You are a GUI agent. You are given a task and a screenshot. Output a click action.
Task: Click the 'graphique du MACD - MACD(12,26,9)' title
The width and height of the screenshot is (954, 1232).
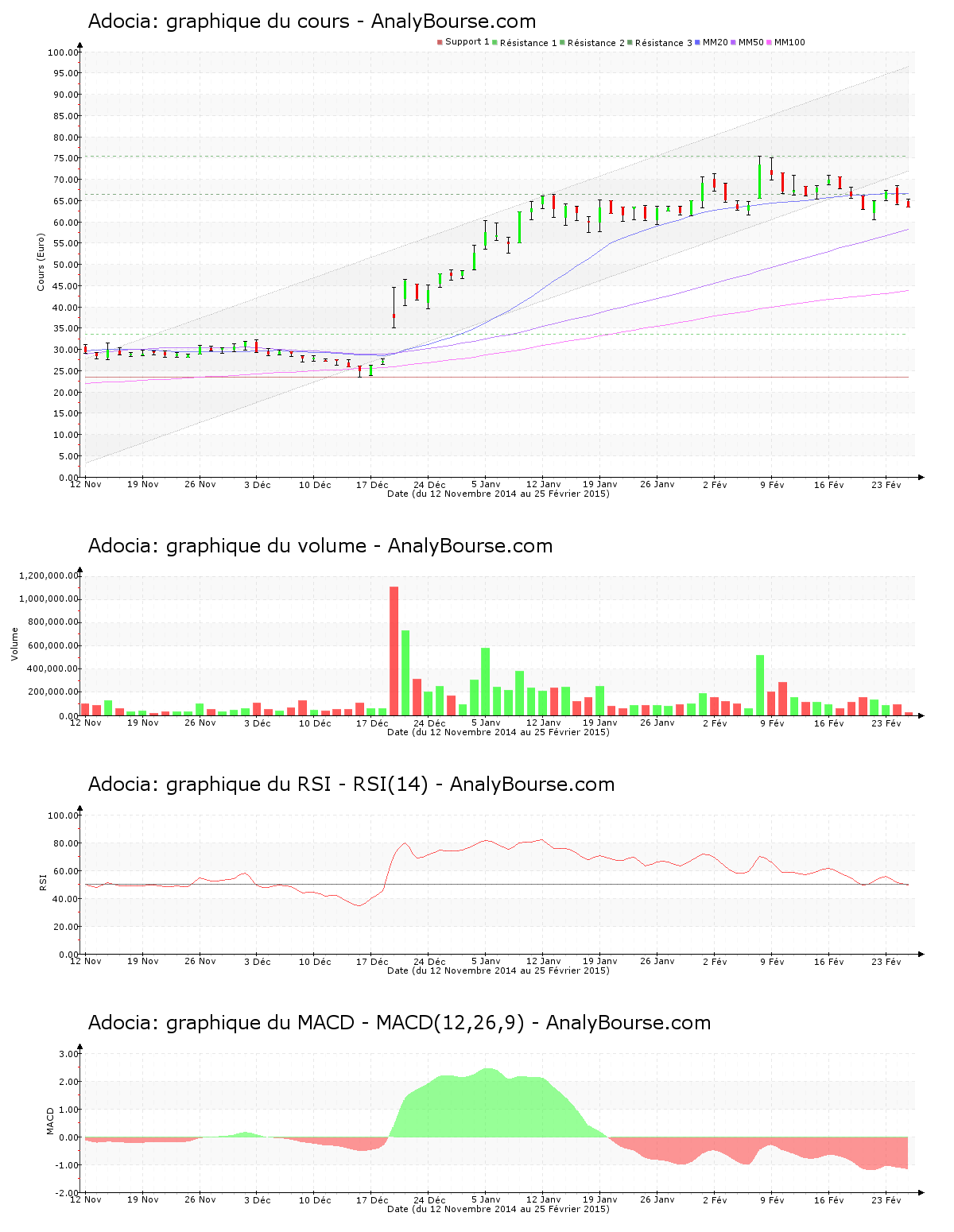click(x=346, y=1023)
